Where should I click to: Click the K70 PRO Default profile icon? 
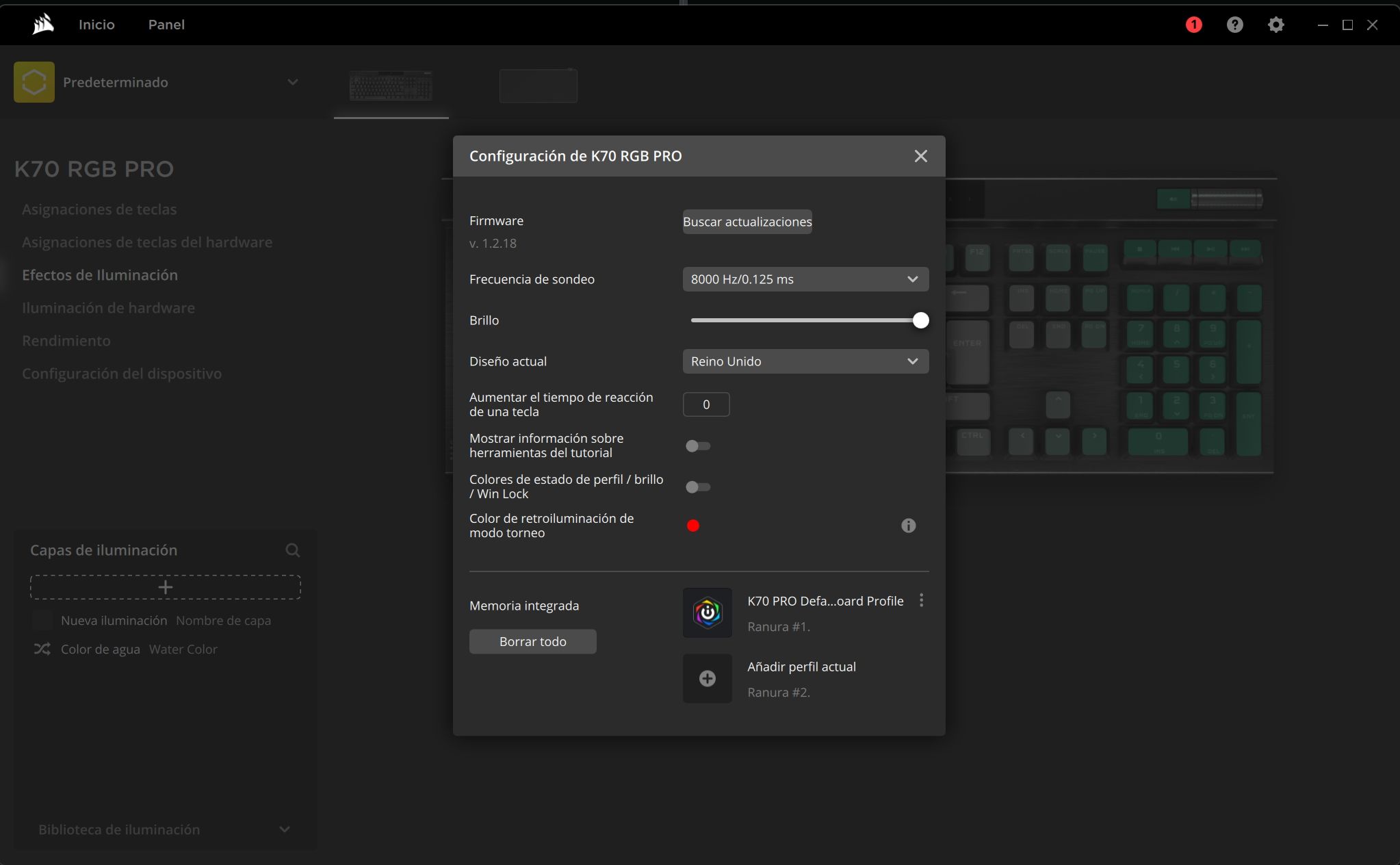point(708,612)
